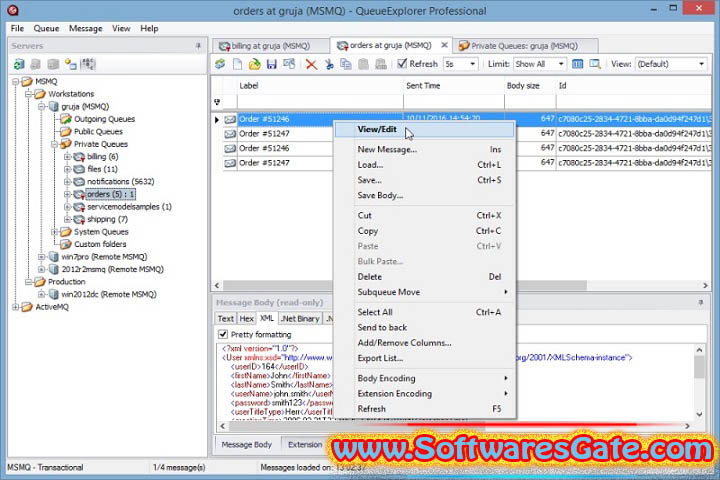Select the shipping (7) queue
Screen dimensions: 720x480
coord(107,220)
